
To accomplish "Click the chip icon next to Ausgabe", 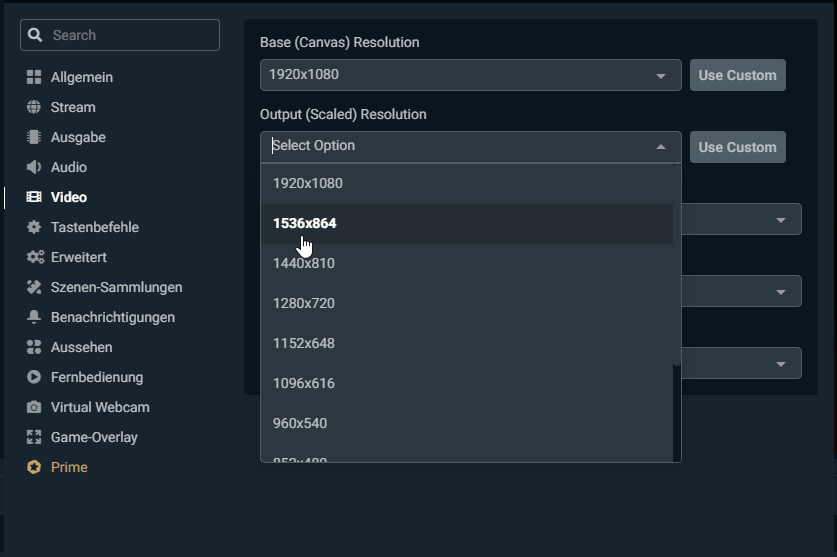I will (34, 137).
